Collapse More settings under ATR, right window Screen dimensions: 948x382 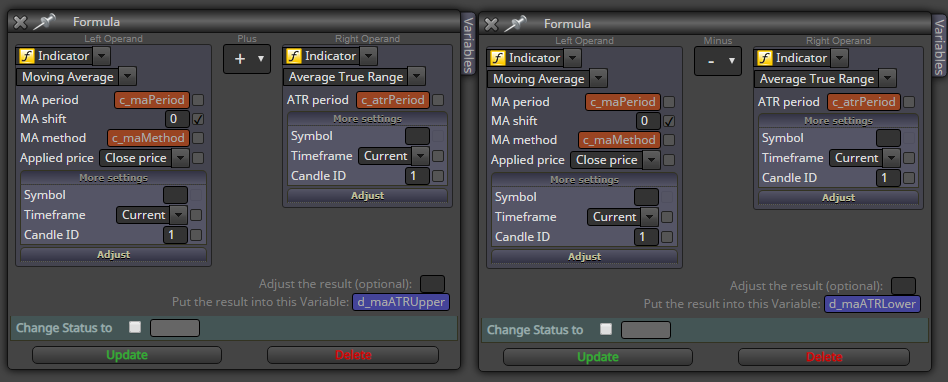(839, 120)
